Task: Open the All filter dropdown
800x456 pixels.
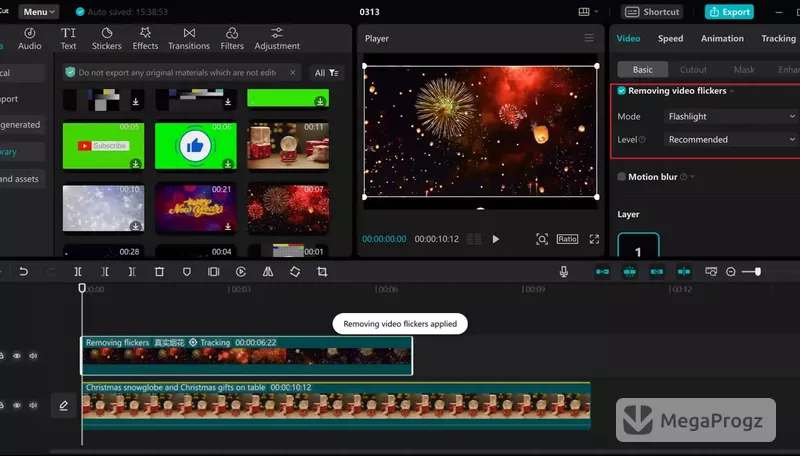Action: pos(327,73)
